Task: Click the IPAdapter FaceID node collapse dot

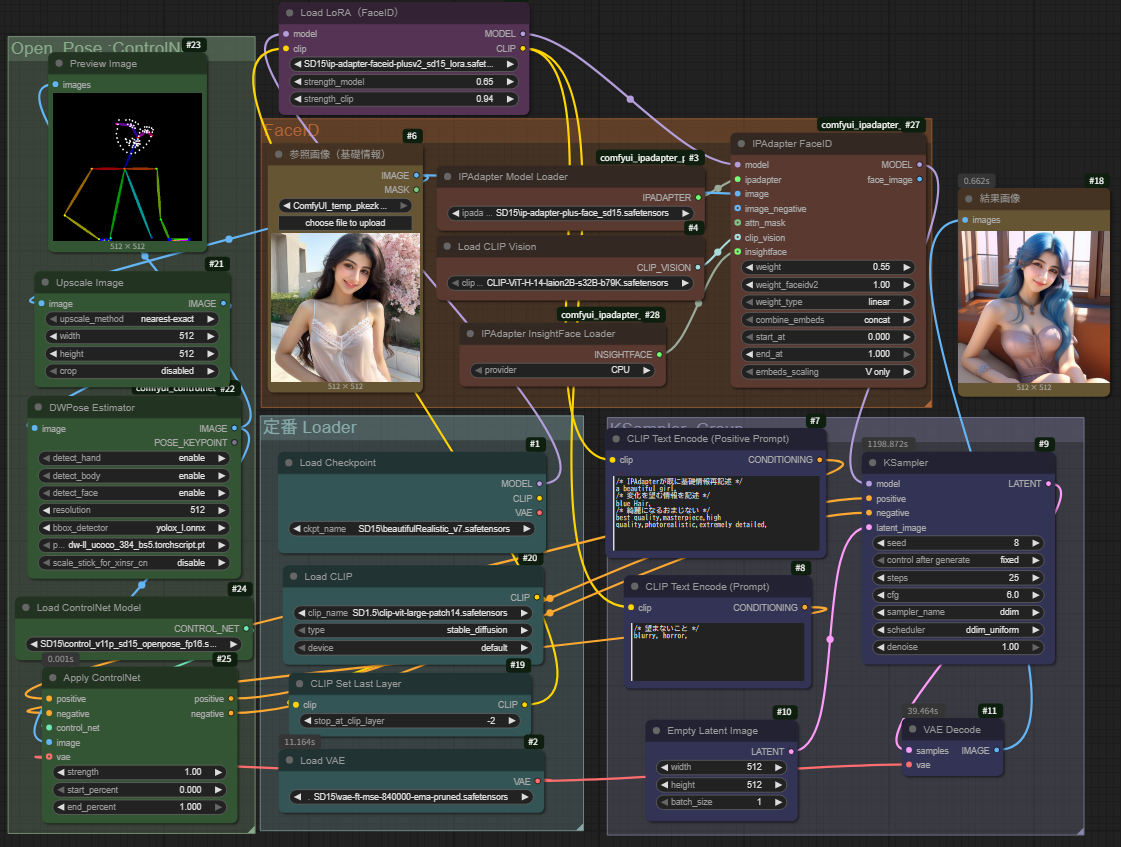Action: point(741,144)
